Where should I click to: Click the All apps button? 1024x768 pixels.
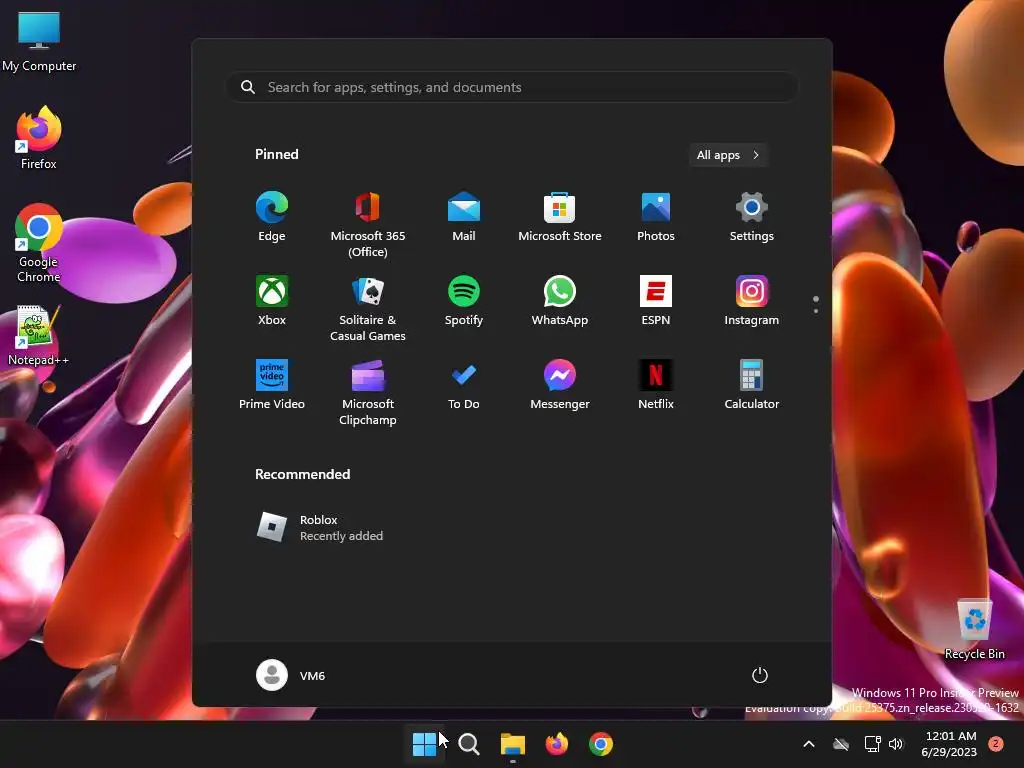(x=728, y=155)
